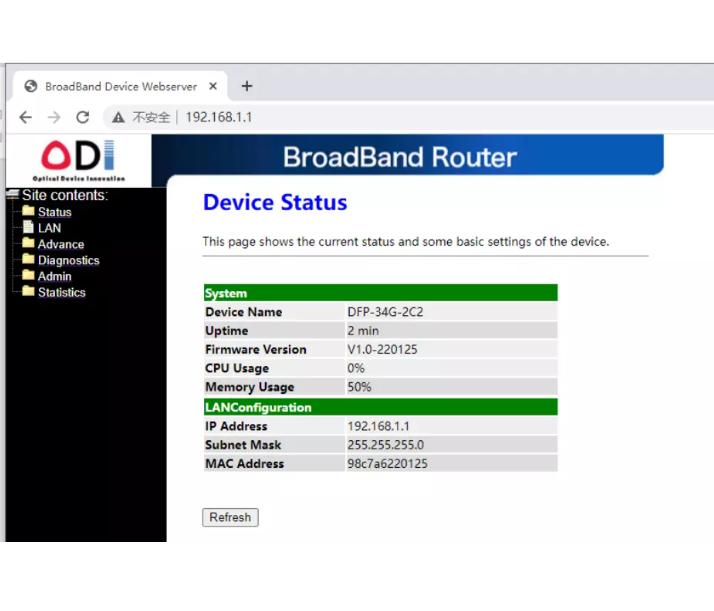The height and width of the screenshot is (611, 714).
Task: Click the Refresh button
Action: pyautogui.click(x=230, y=517)
